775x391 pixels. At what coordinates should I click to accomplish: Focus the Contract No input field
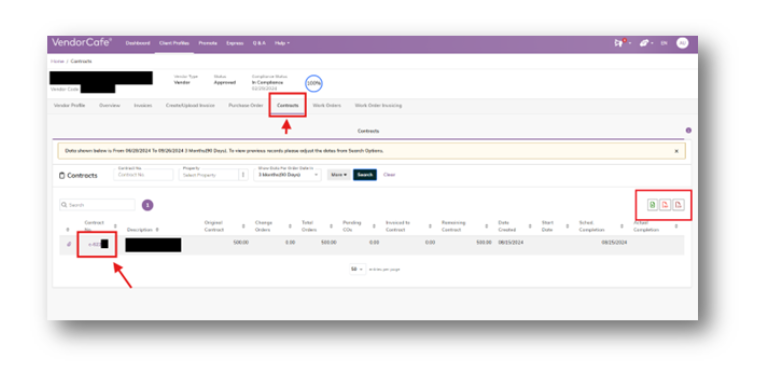143,175
